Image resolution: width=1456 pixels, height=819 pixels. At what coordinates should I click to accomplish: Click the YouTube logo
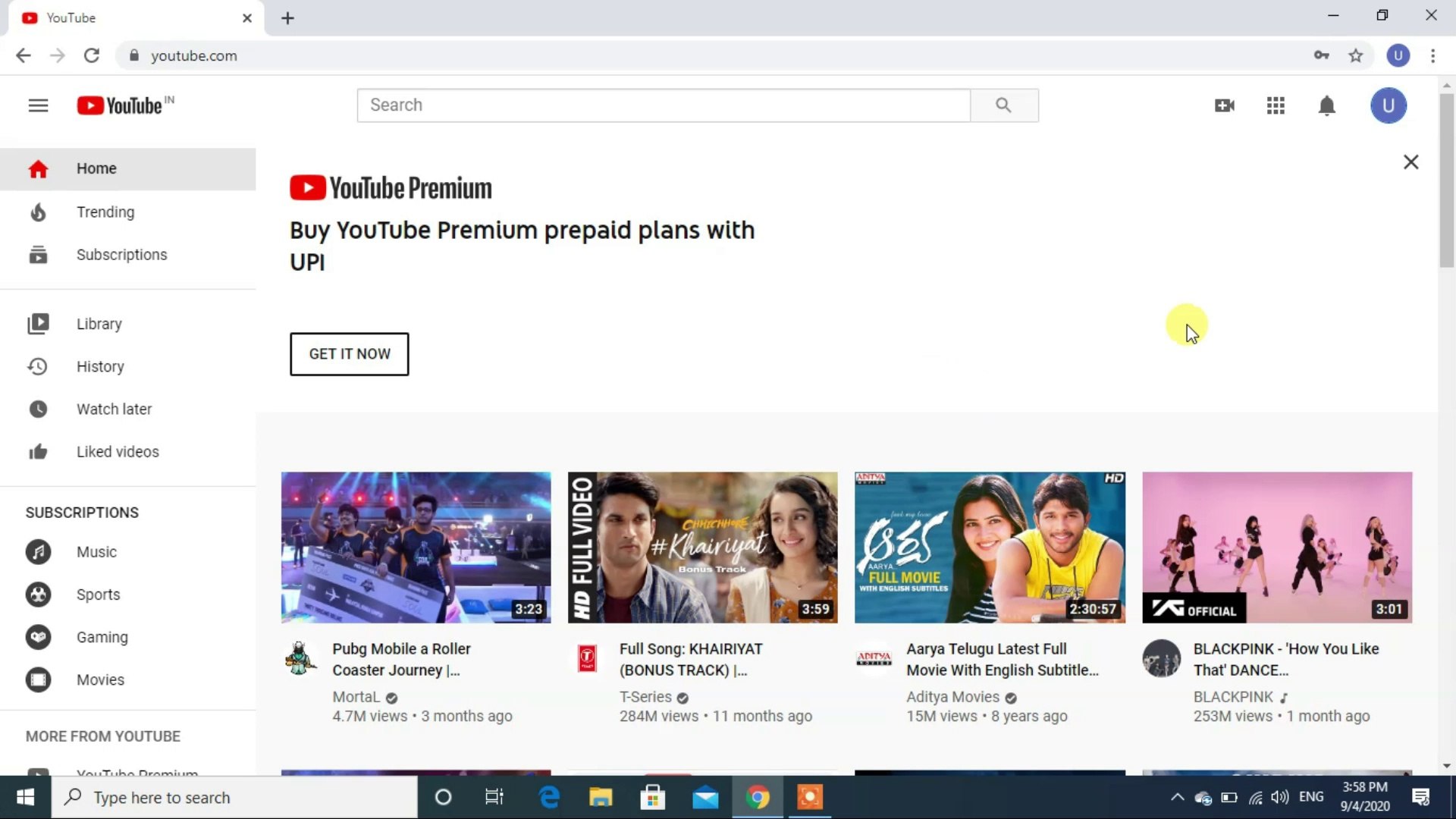coord(124,105)
